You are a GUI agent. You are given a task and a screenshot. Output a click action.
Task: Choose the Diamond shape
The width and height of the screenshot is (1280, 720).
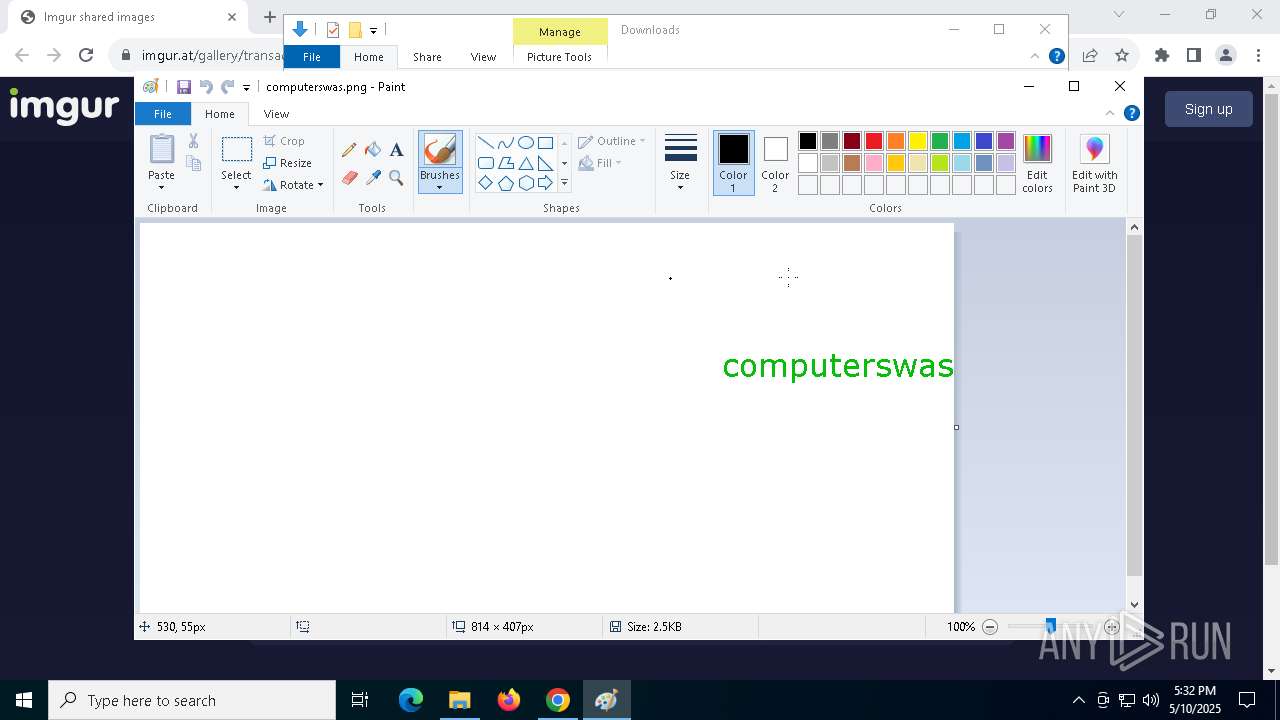(x=485, y=183)
